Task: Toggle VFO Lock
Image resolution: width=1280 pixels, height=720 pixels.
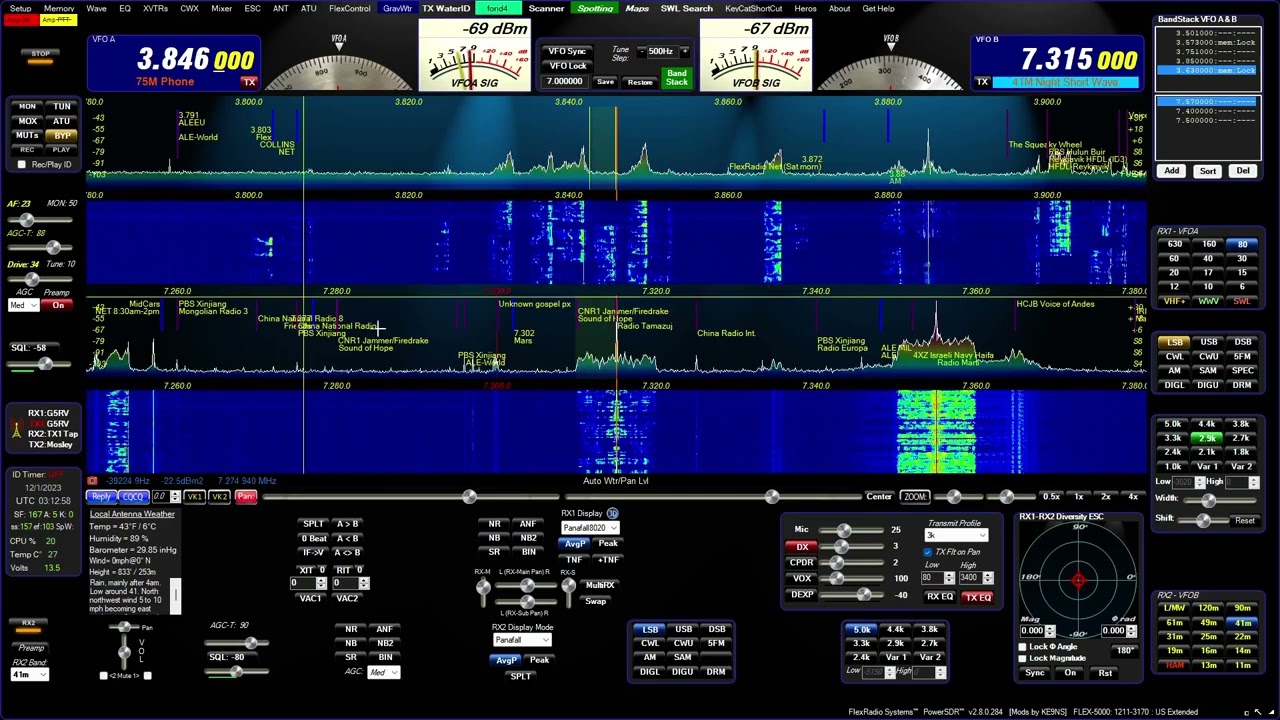Action: (567, 66)
